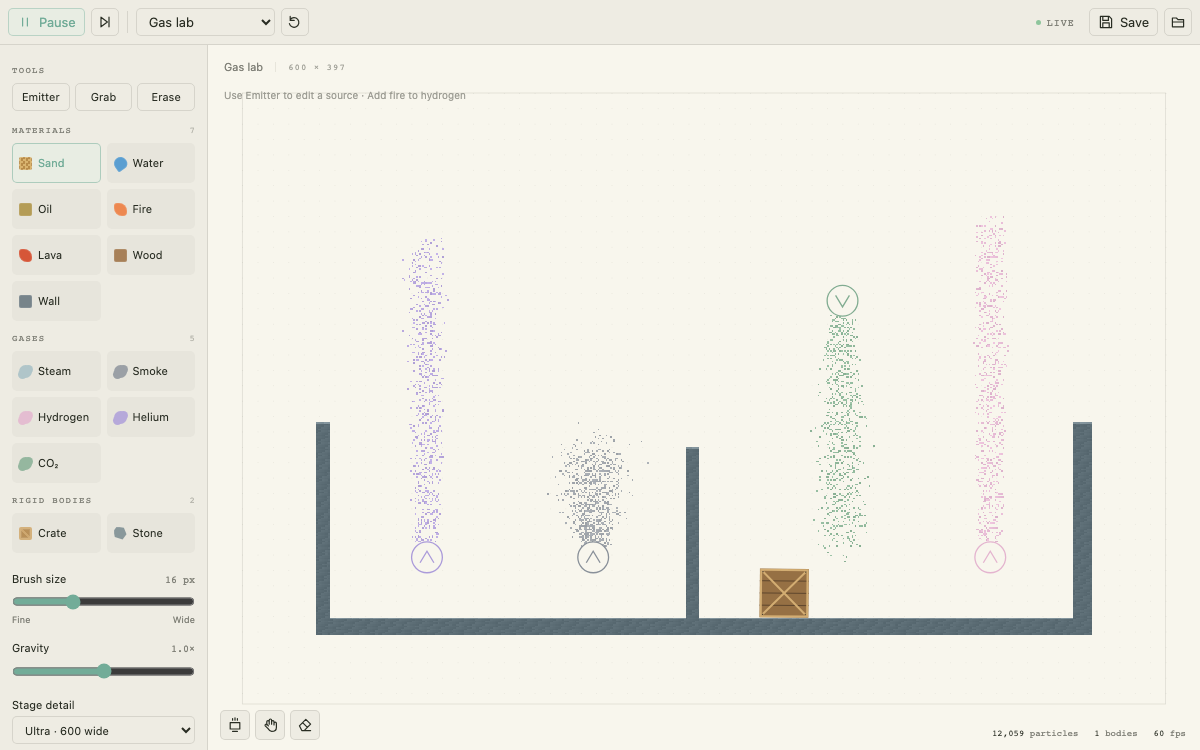Save the current scene
The image size is (1200, 750).
[x=1123, y=22]
